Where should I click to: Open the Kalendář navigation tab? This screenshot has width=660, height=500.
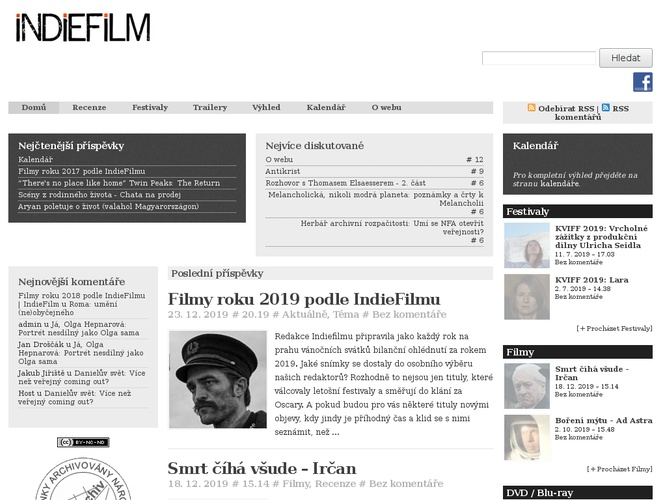[x=326, y=107]
